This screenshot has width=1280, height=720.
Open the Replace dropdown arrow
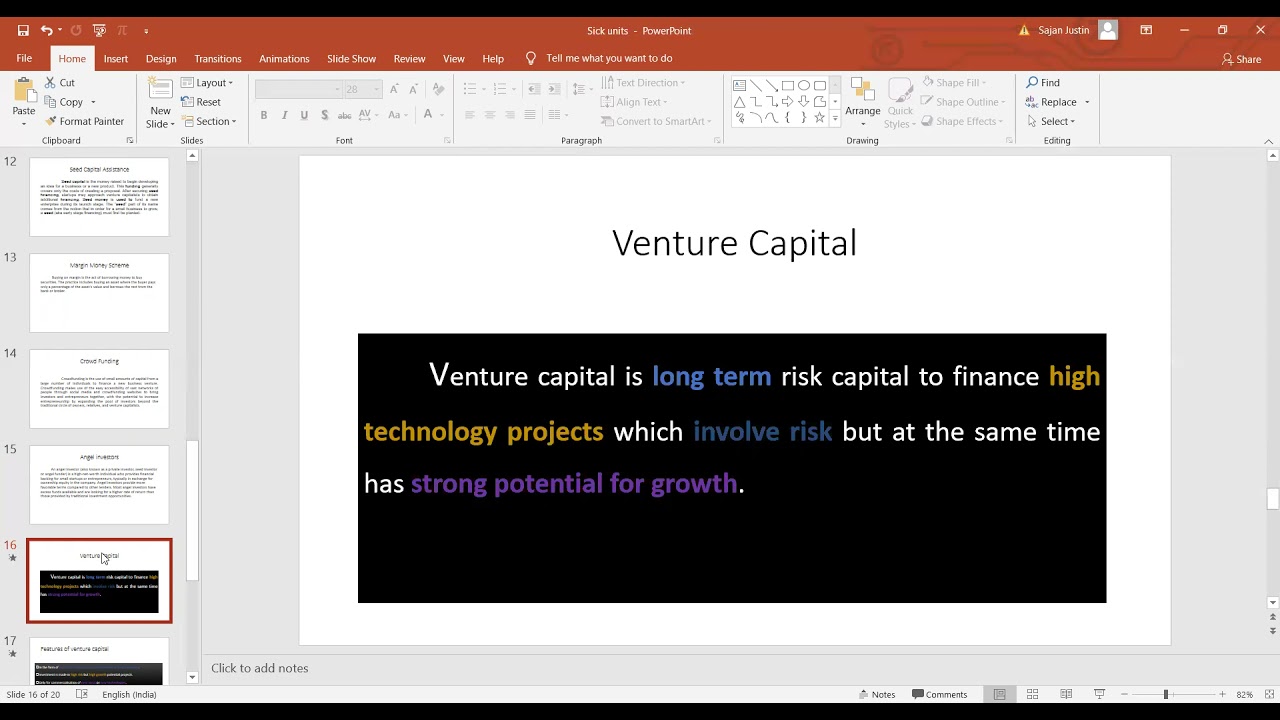click(x=1087, y=102)
